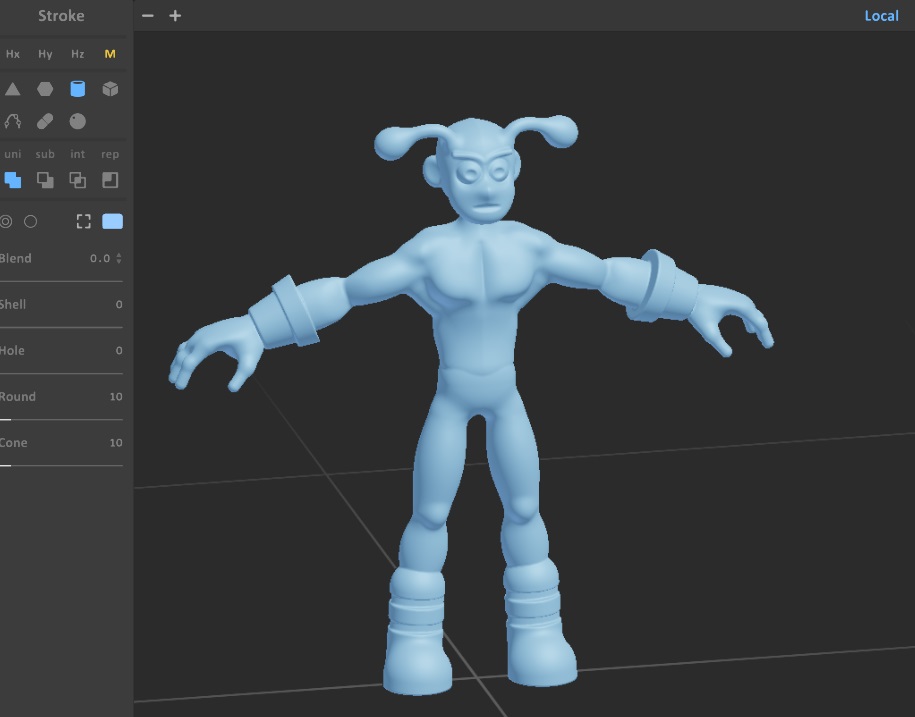Viewport: 915px width, 717px height.
Task: Click the 'sub' label text
Action: 45,154
